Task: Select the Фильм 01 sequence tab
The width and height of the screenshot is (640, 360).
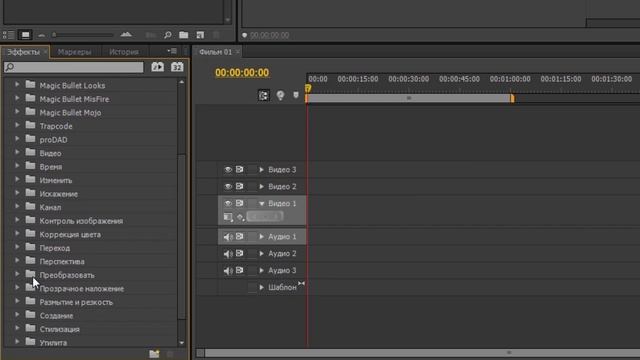Action: [x=216, y=52]
